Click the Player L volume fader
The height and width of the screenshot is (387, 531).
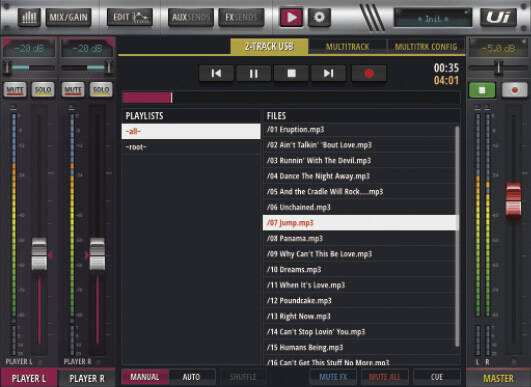[x=39, y=254]
